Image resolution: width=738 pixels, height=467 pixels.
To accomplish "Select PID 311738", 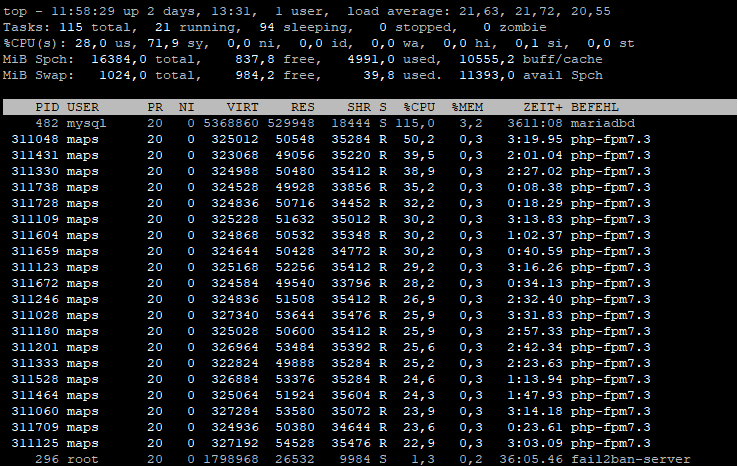I will 35,187.
